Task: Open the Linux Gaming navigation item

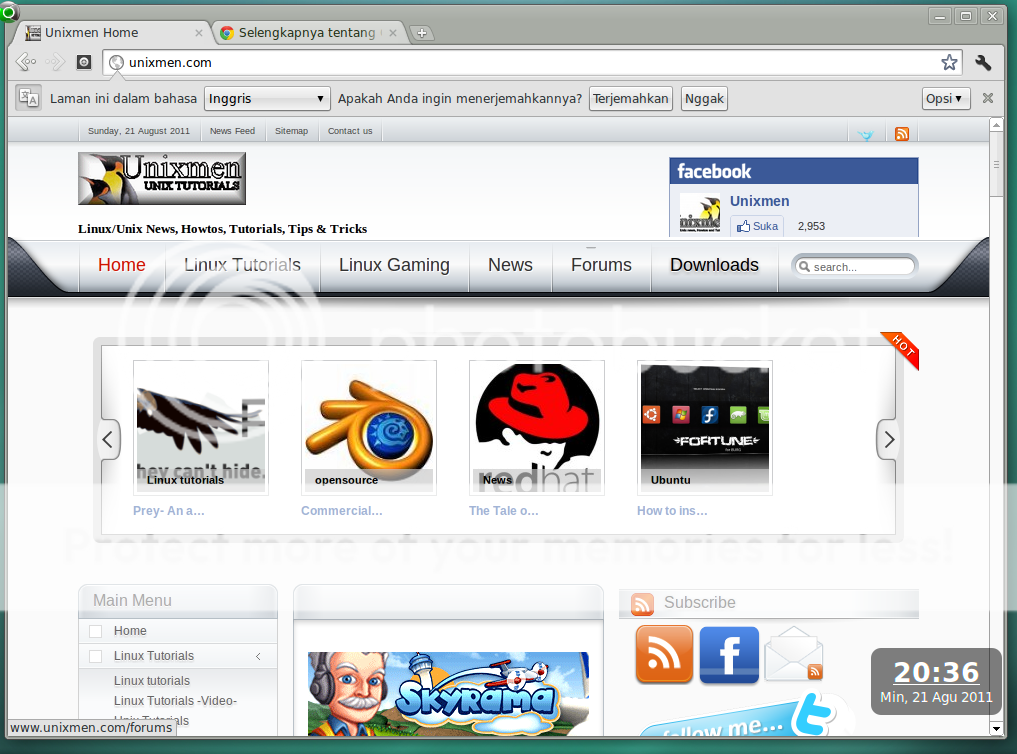Action: click(394, 265)
